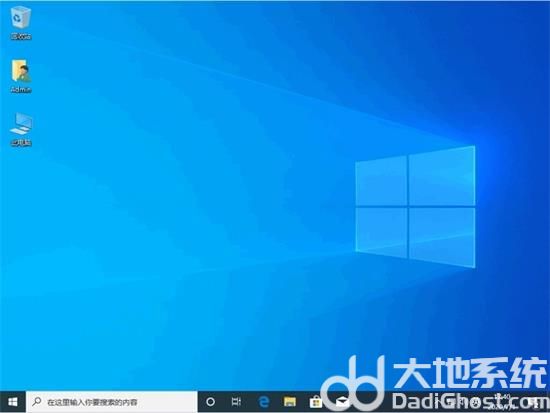Click the Windows logo on wallpaper
550x413 pixels.
415,207
